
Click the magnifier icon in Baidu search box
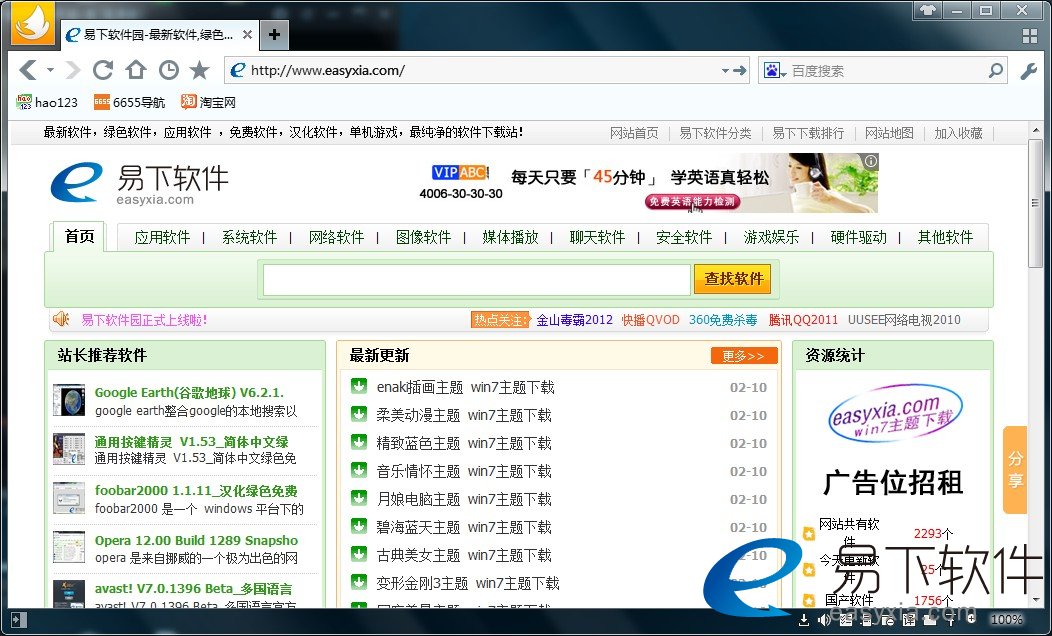pos(995,70)
